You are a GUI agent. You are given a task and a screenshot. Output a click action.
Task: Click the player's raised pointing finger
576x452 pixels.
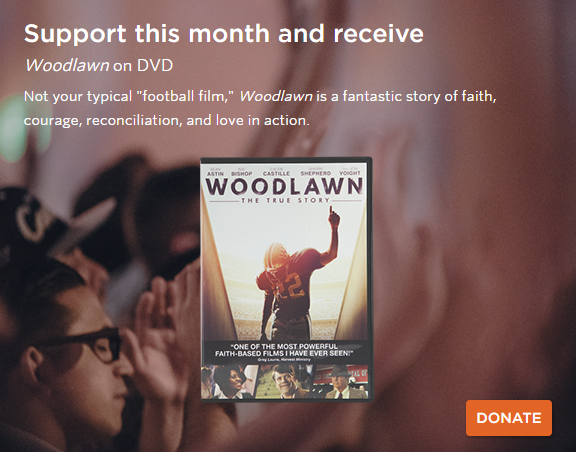(331, 211)
